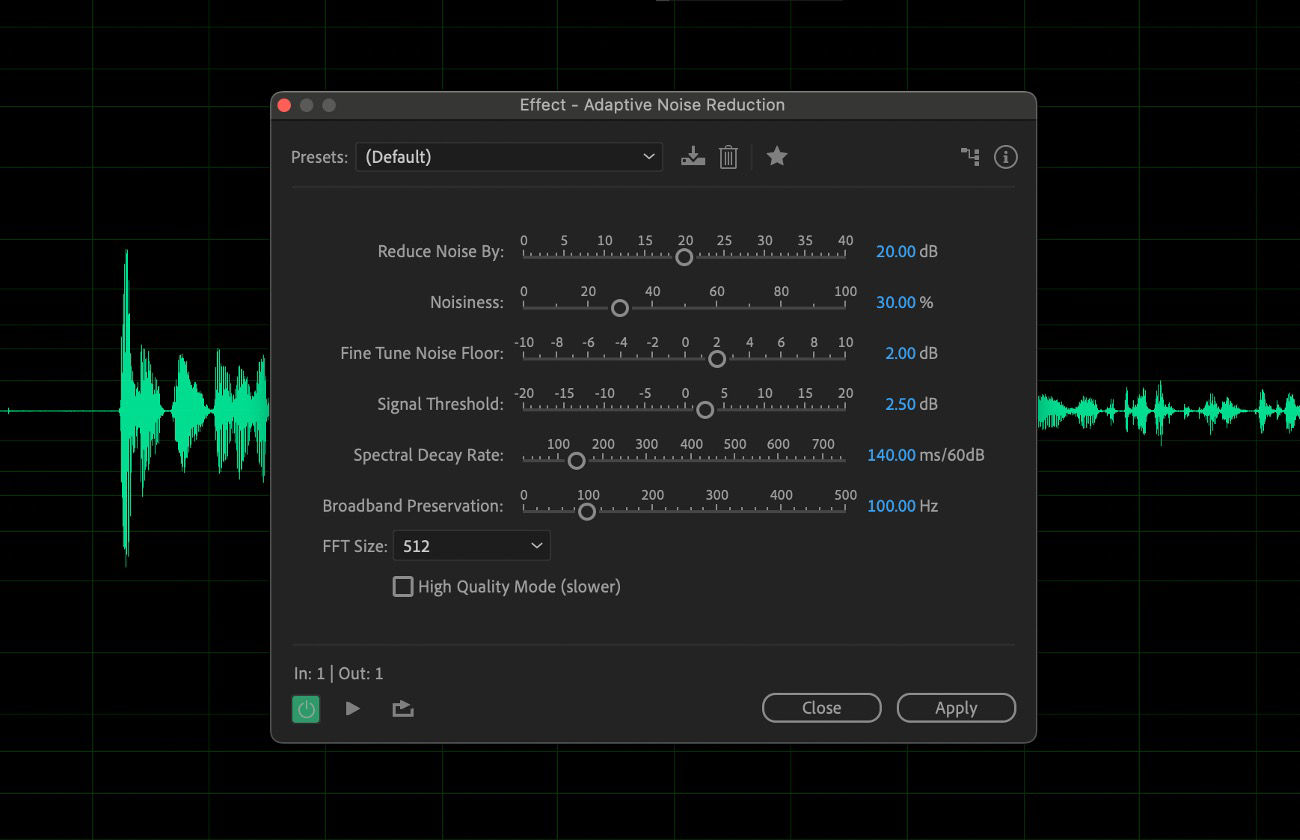
Task: Click the Apply button
Action: [x=955, y=707]
